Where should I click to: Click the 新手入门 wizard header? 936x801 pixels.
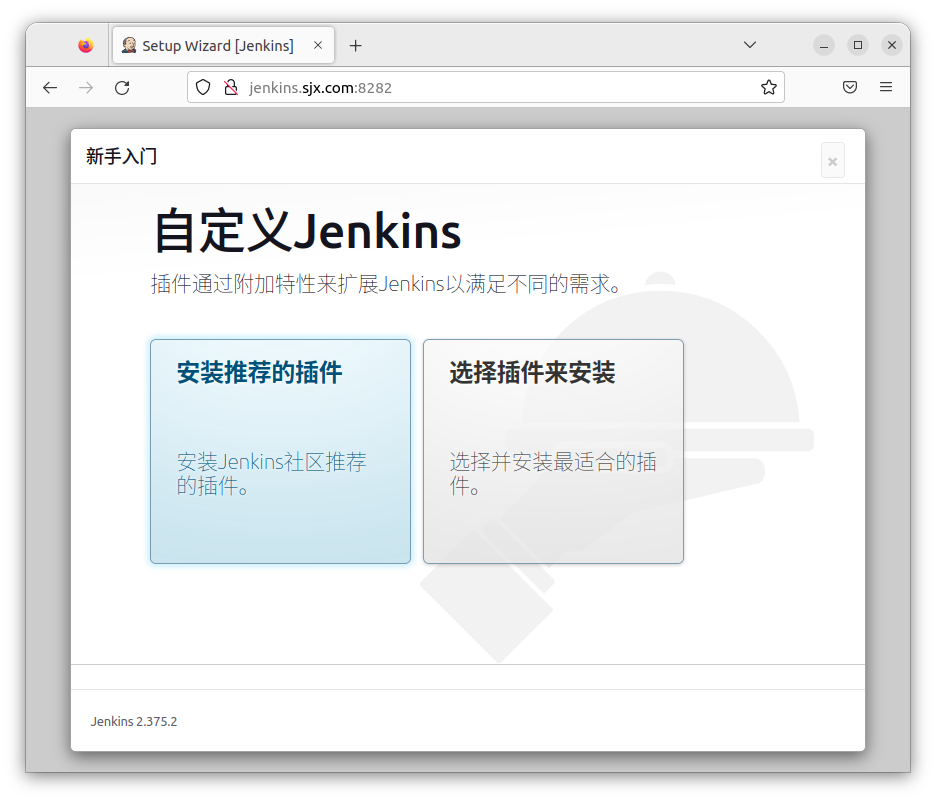click(x=121, y=156)
